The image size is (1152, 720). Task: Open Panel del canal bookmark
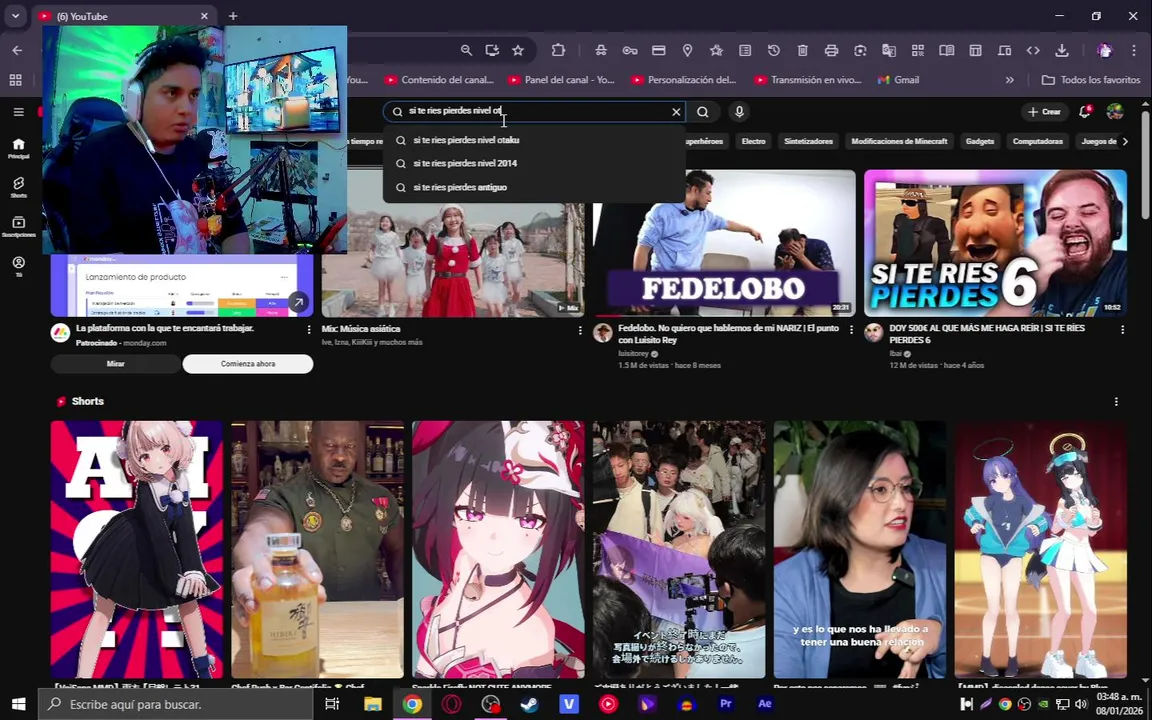[561, 79]
